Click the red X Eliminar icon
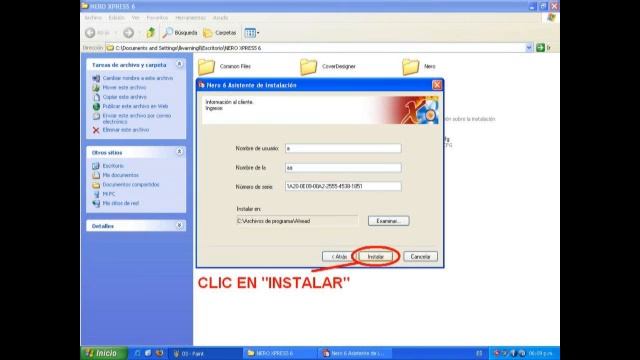The width and height of the screenshot is (640, 360). click(96, 130)
